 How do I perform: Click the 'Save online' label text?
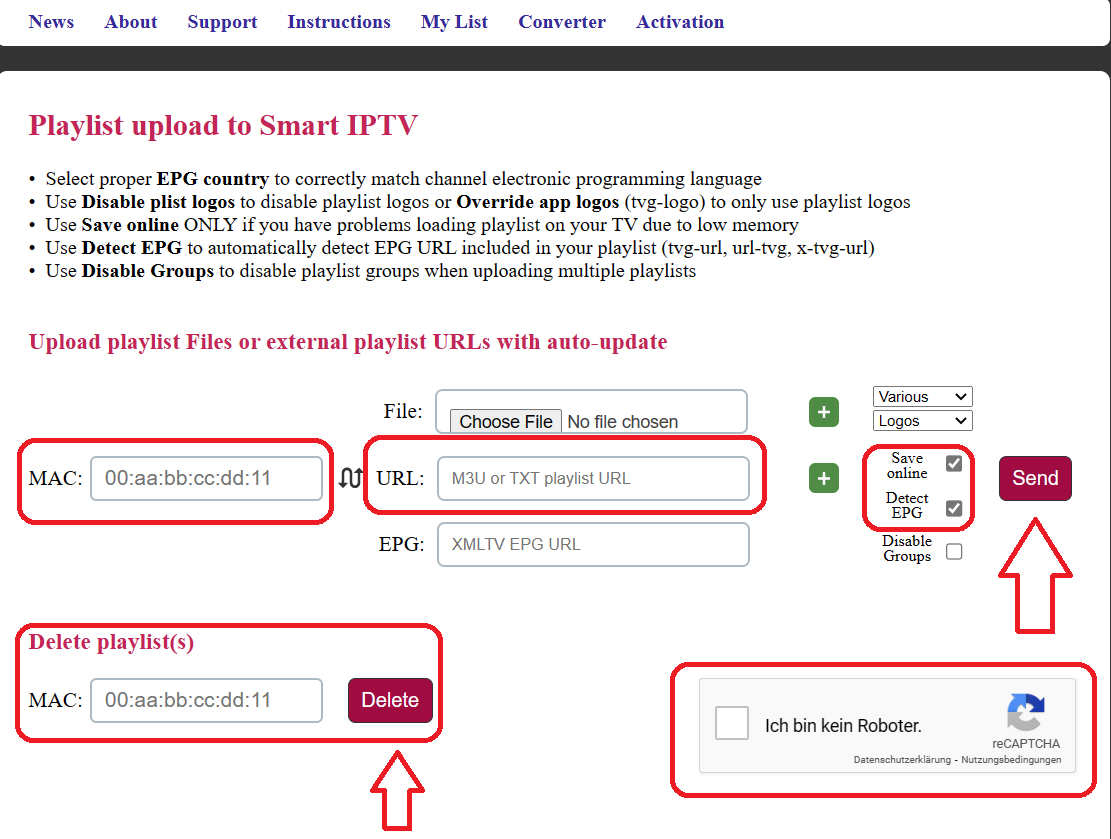point(907,466)
